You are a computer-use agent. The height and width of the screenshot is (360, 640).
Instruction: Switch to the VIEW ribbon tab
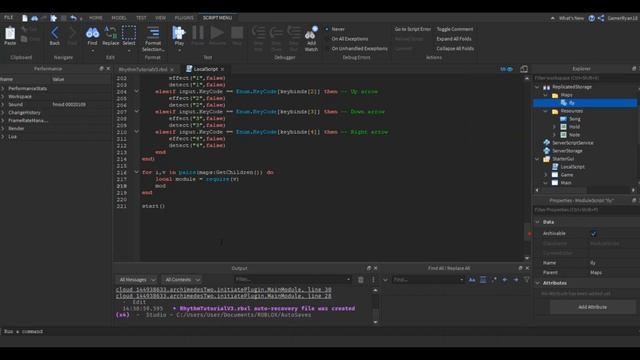pos(160,18)
